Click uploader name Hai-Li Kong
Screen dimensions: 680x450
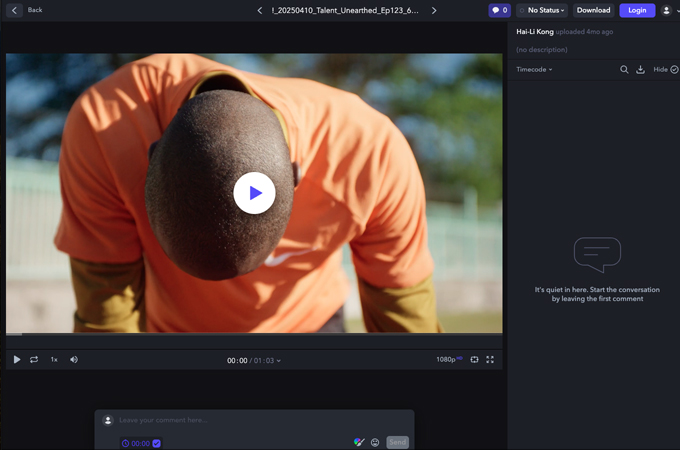coord(535,32)
